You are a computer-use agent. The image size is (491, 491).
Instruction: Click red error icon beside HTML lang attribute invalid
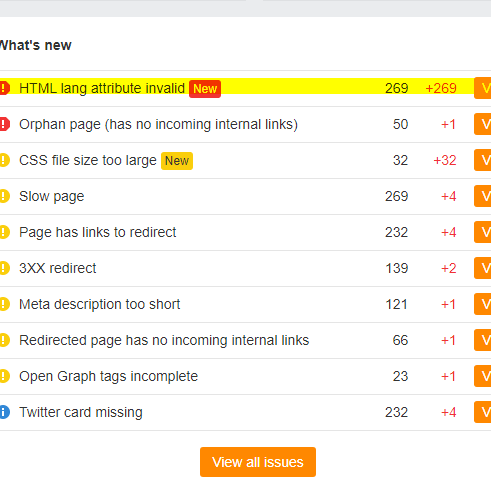pos(4,88)
